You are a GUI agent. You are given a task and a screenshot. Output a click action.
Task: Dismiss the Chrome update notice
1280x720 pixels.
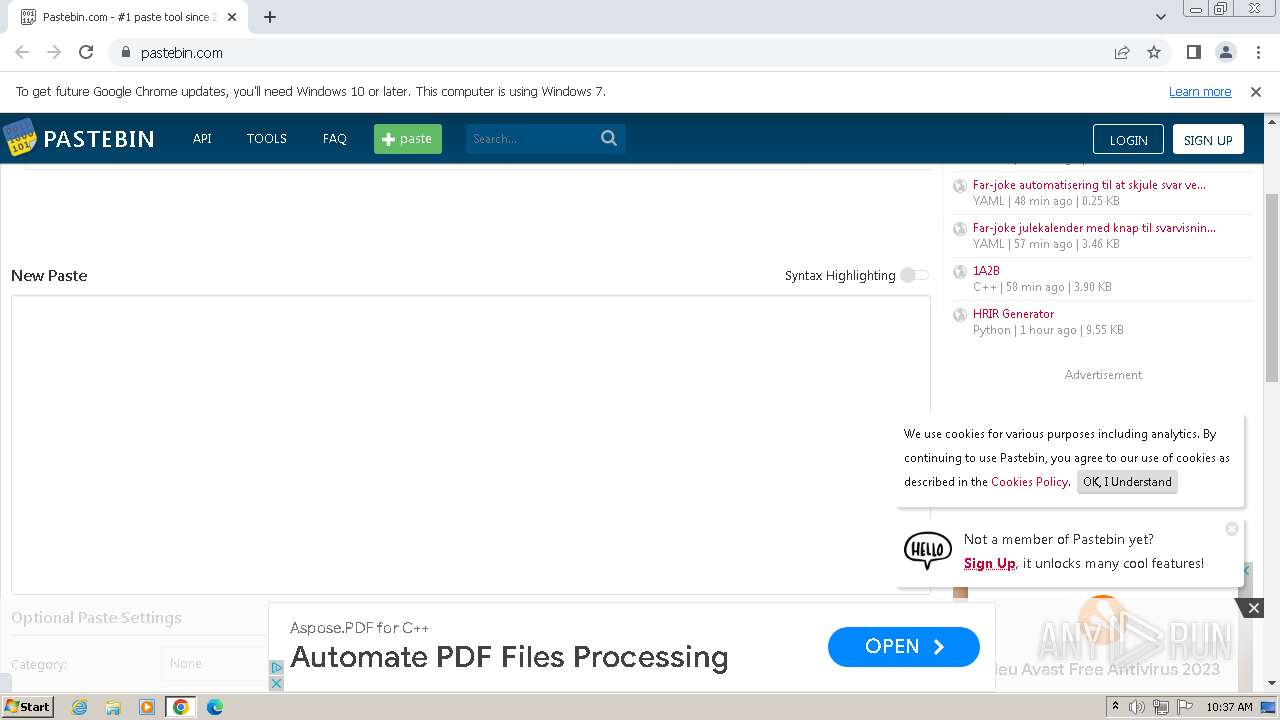pos(1256,91)
